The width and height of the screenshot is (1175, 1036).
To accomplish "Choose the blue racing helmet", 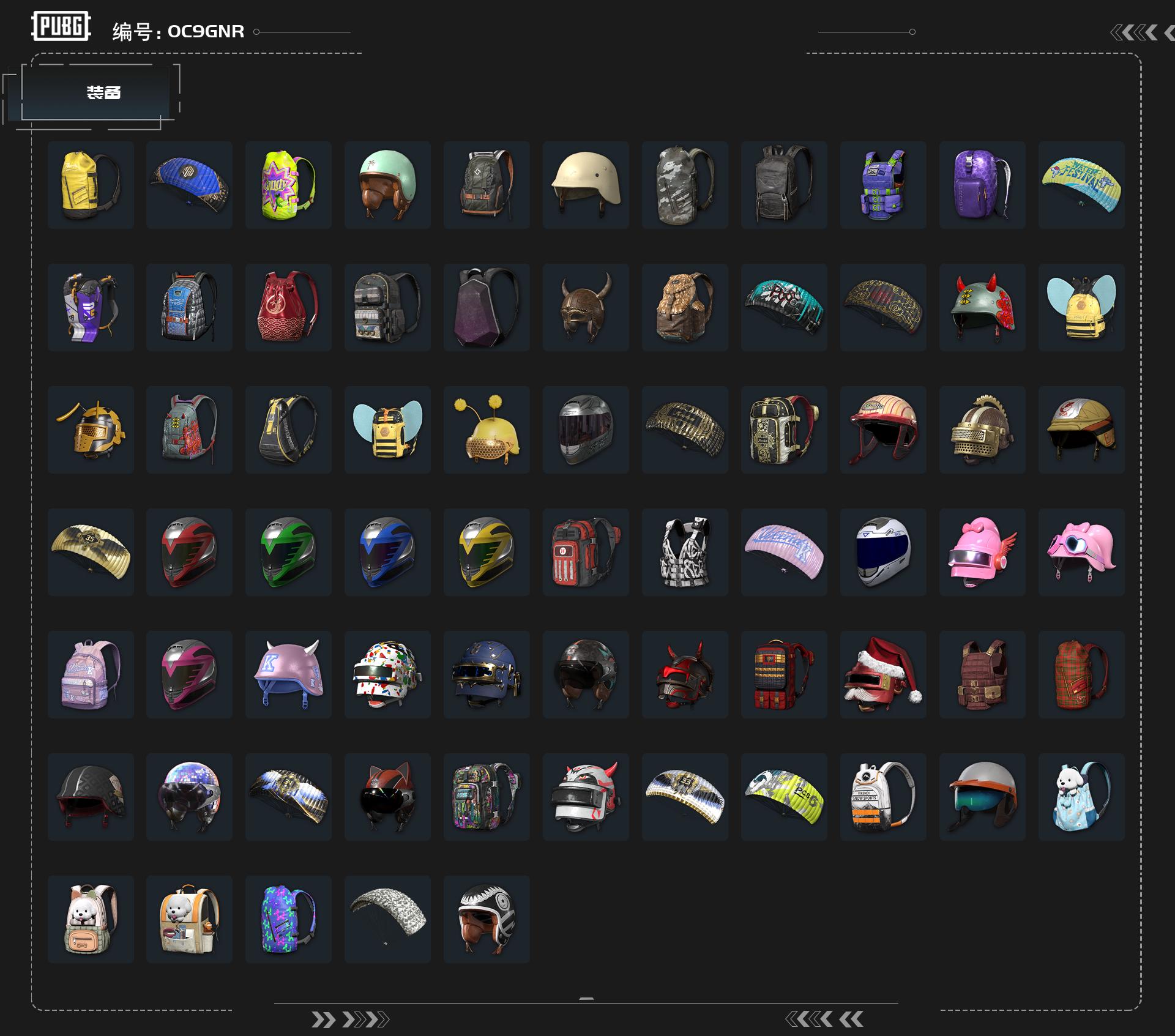I will click(x=387, y=552).
